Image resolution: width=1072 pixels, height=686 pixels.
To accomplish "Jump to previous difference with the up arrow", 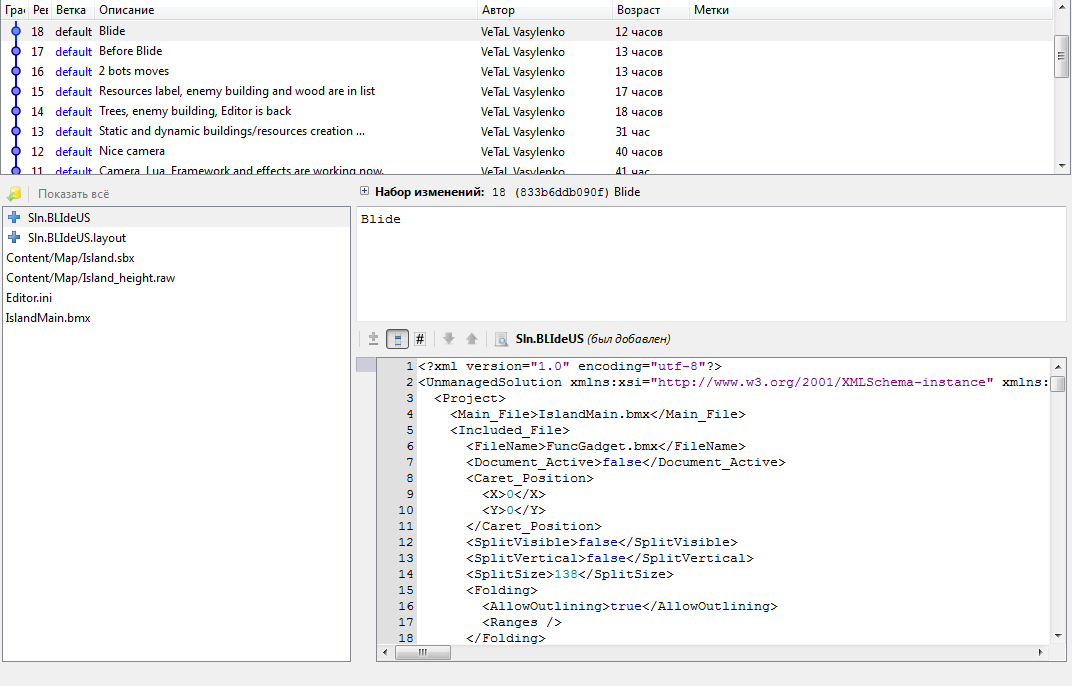I will pos(470,338).
